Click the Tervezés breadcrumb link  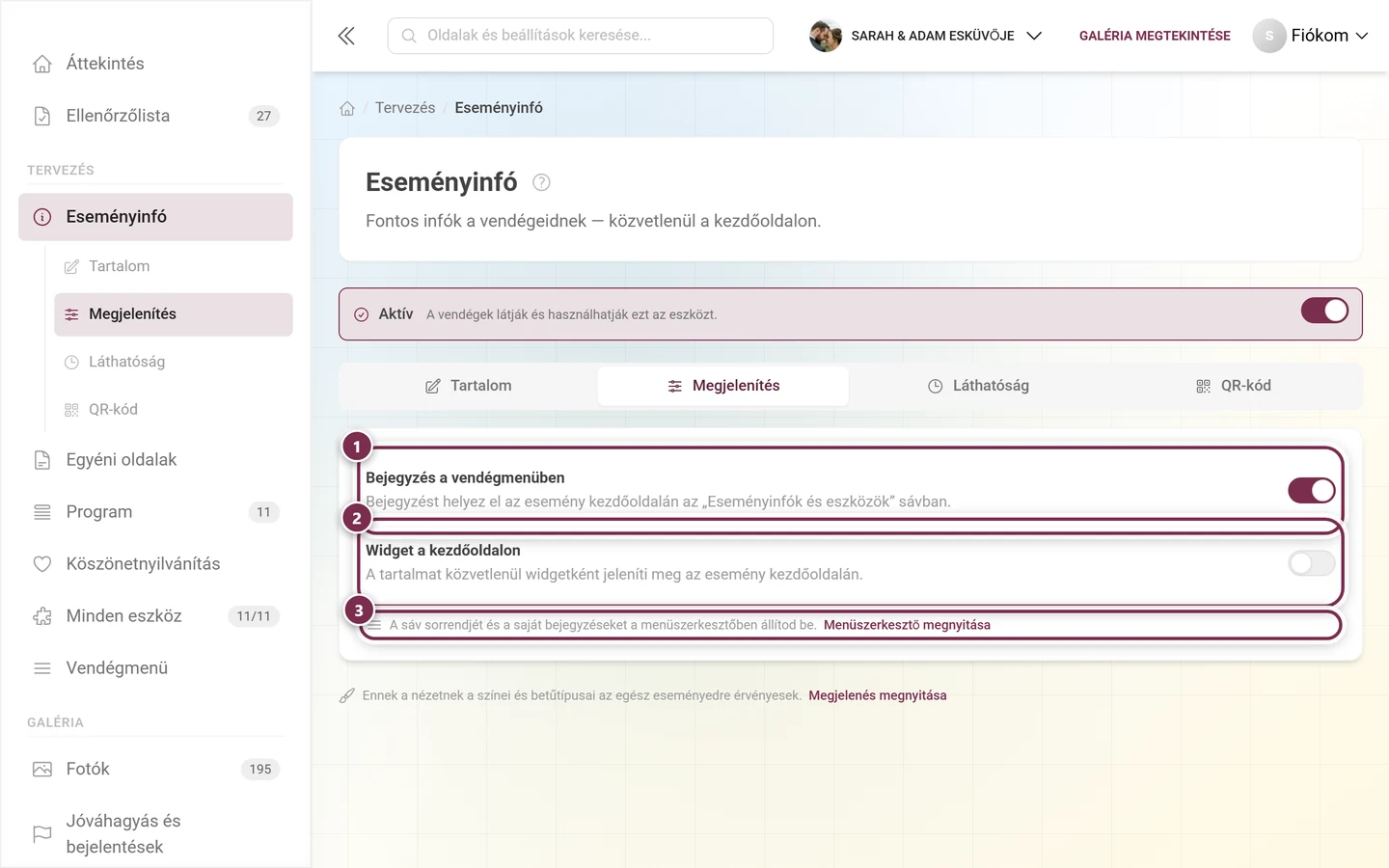point(405,108)
